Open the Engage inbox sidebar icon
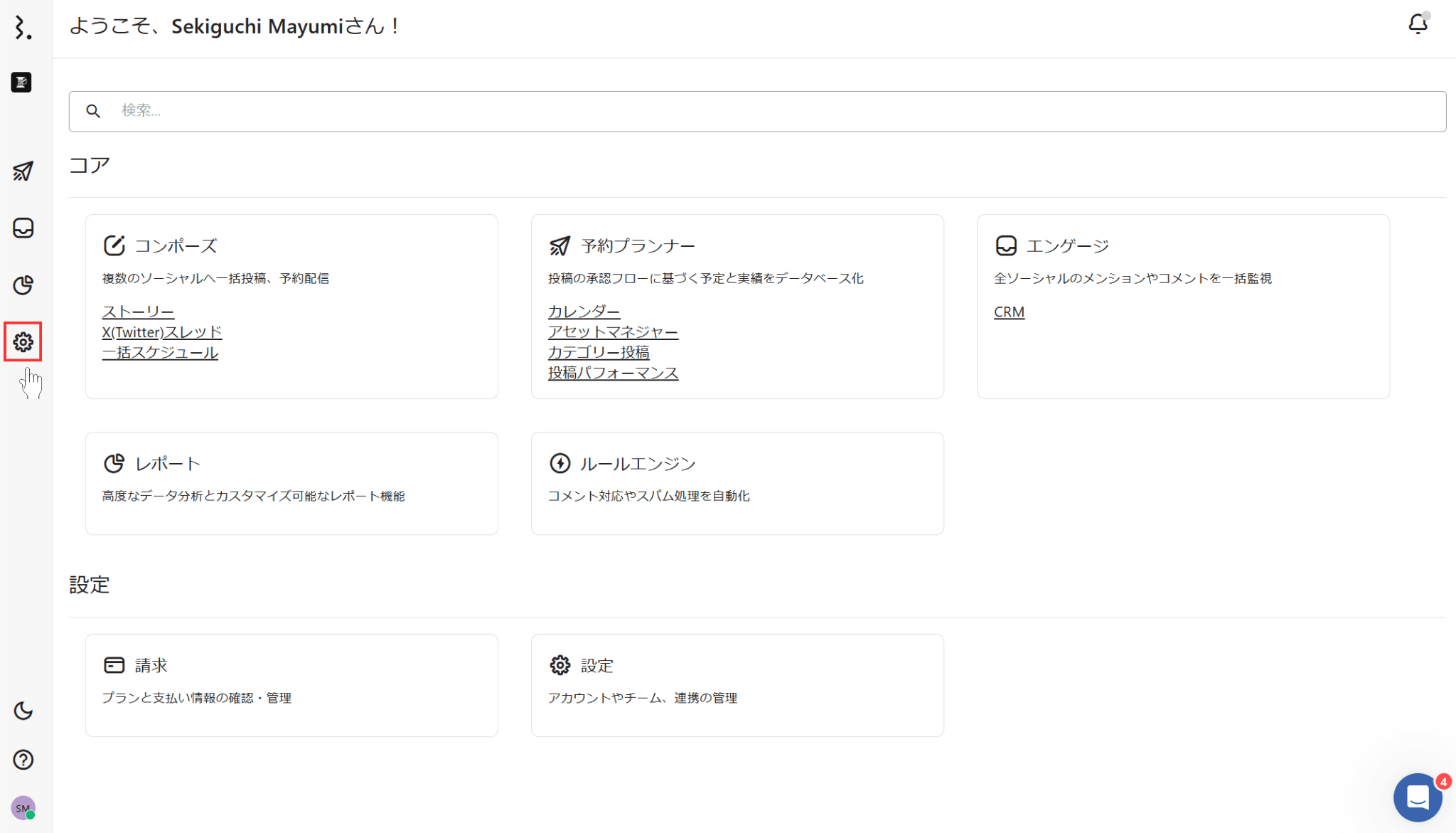 pos(23,228)
